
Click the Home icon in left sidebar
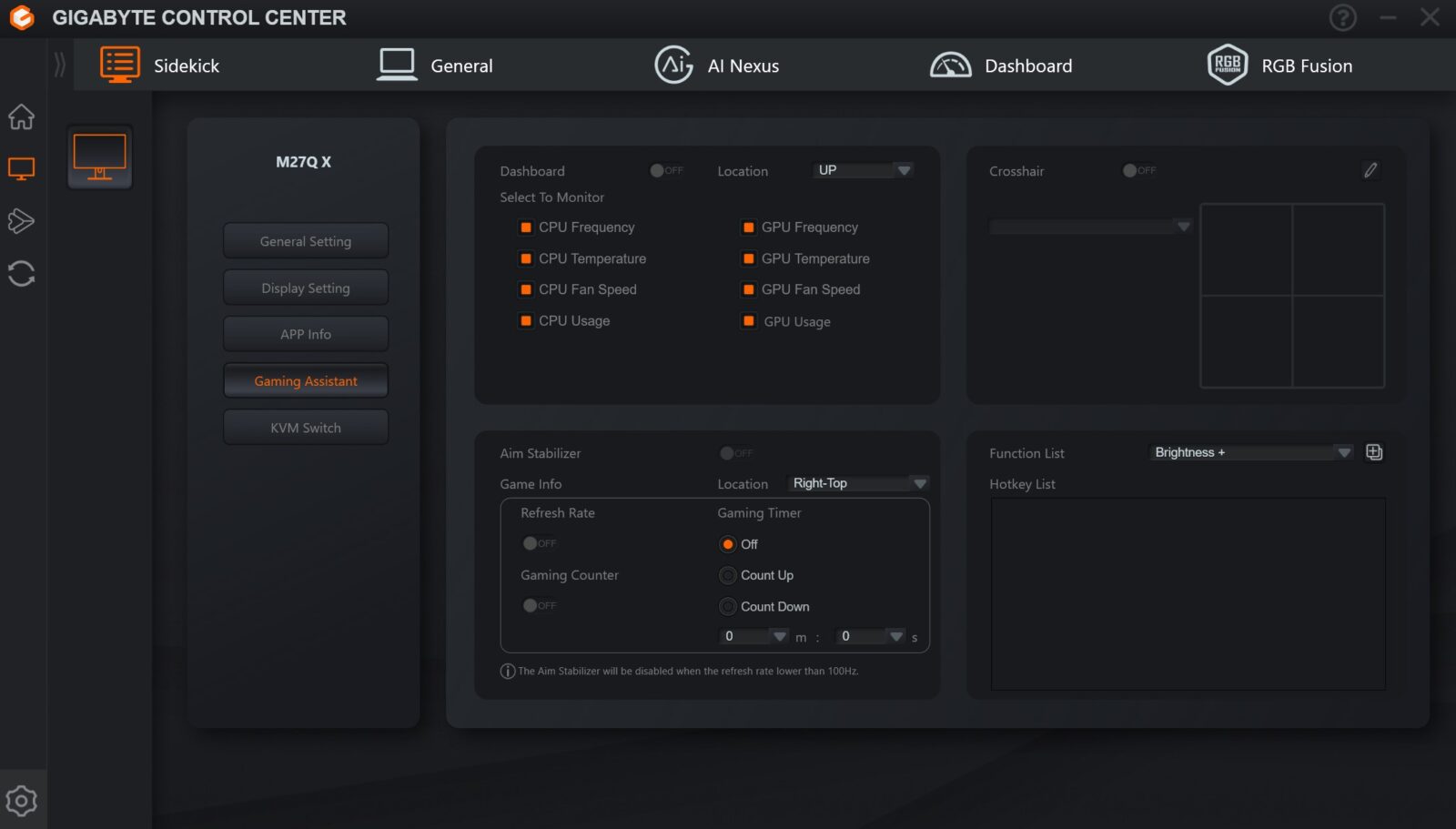[x=21, y=116]
